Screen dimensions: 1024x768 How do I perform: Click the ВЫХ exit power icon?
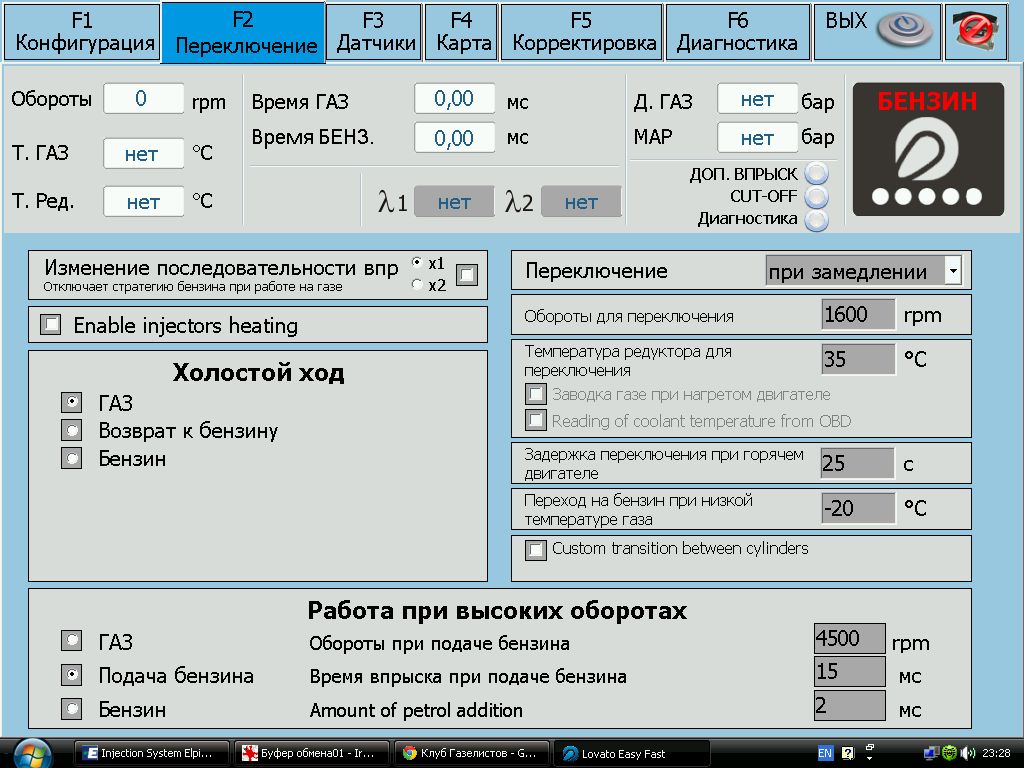(904, 32)
